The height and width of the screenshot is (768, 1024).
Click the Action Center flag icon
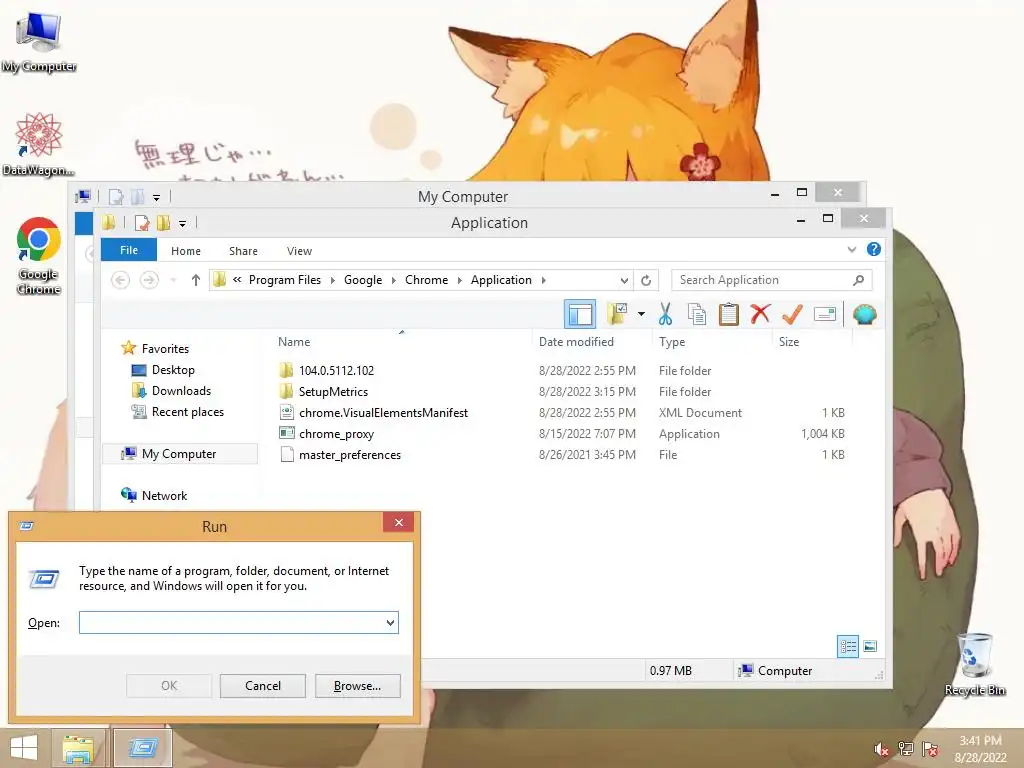pyautogui.click(x=930, y=749)
